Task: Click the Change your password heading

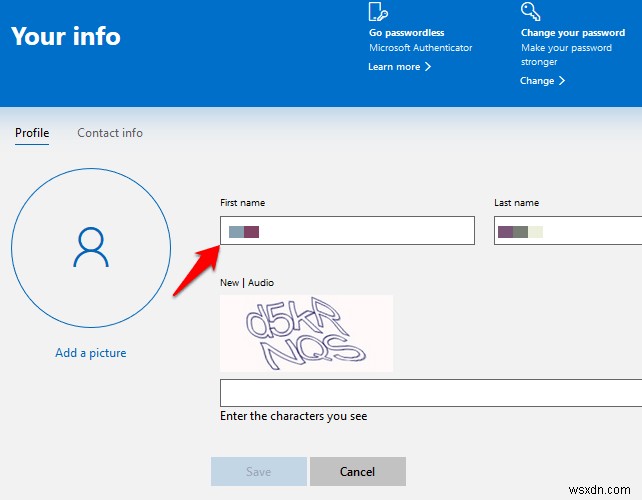Action: pos(573,33)
